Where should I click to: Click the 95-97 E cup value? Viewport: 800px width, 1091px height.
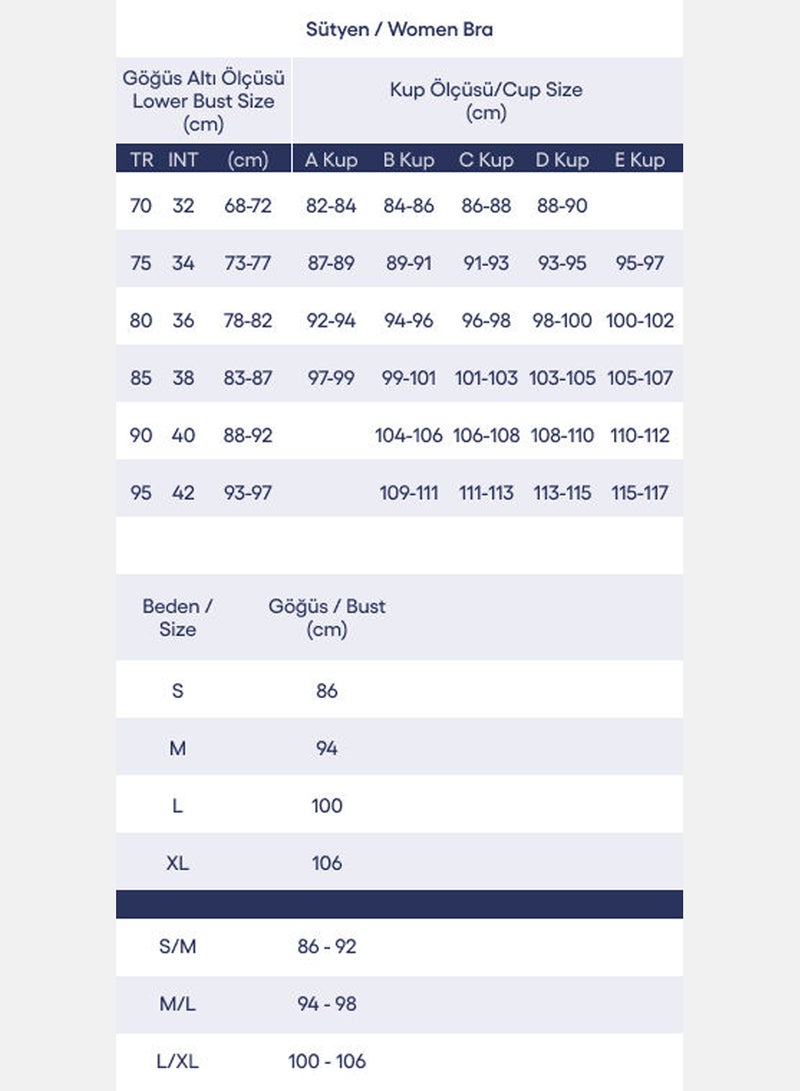[640, 263]
